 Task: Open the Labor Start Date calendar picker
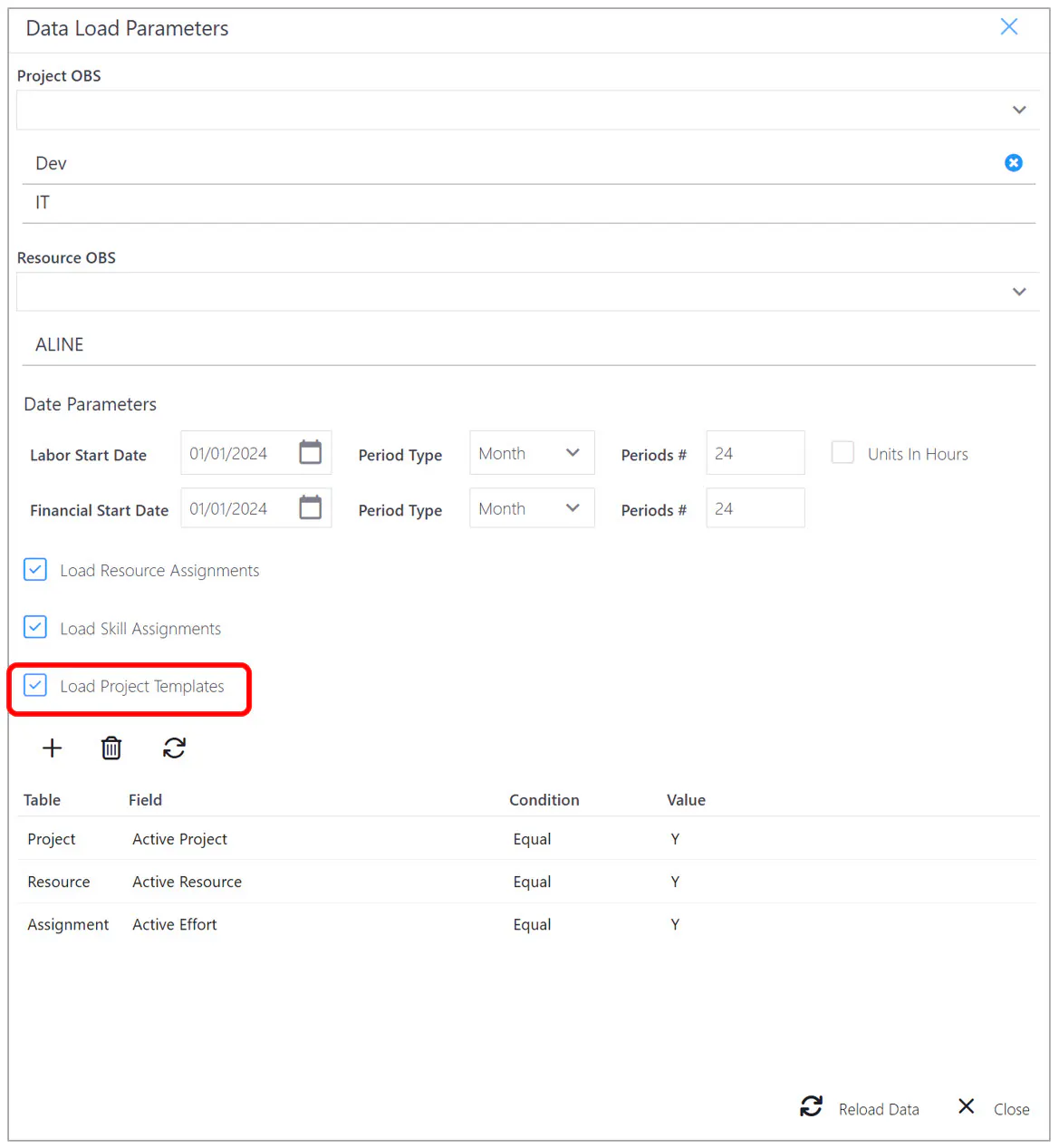tap(310, 452)
